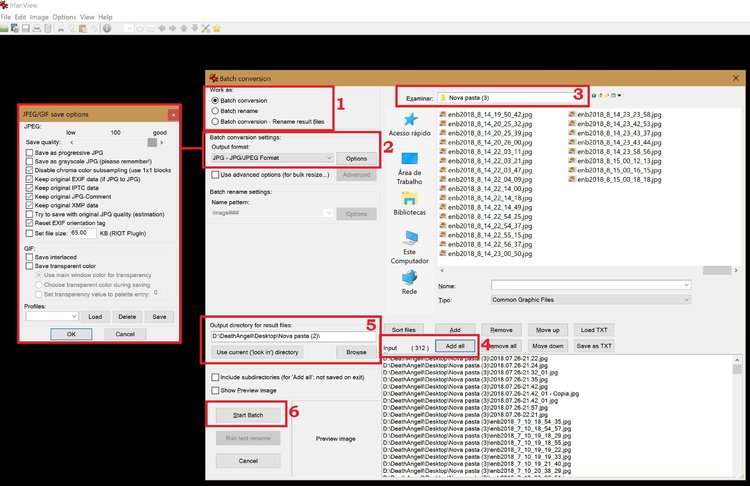Open the Rede network location

point(409,282)
